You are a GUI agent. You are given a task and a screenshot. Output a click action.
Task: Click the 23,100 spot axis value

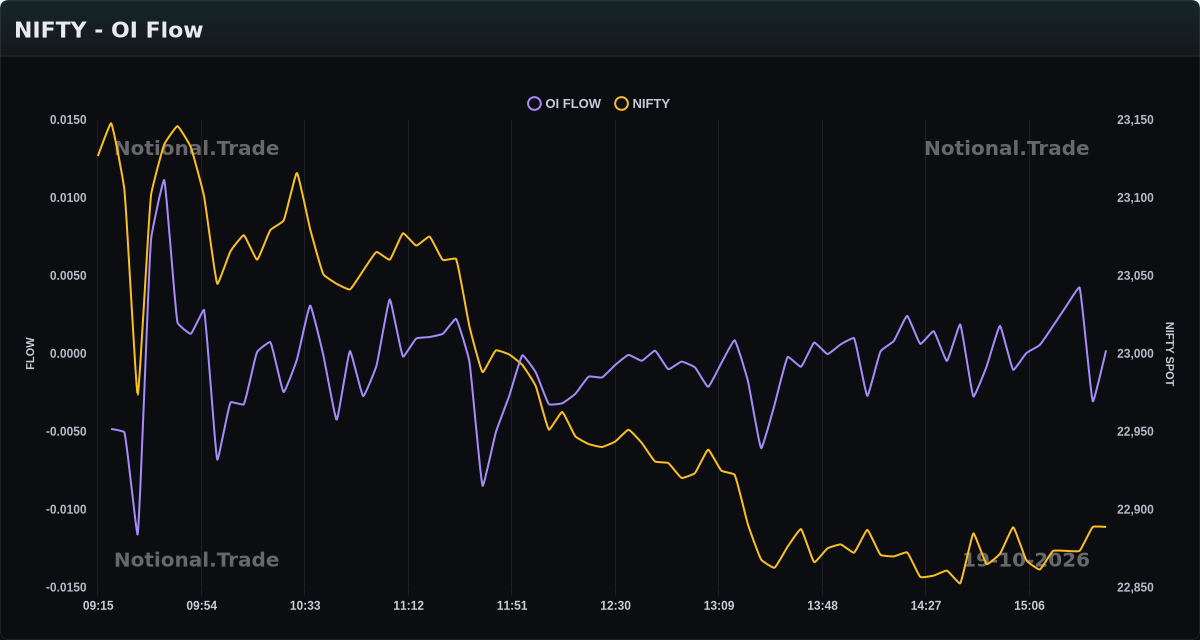coord(1135,198)
